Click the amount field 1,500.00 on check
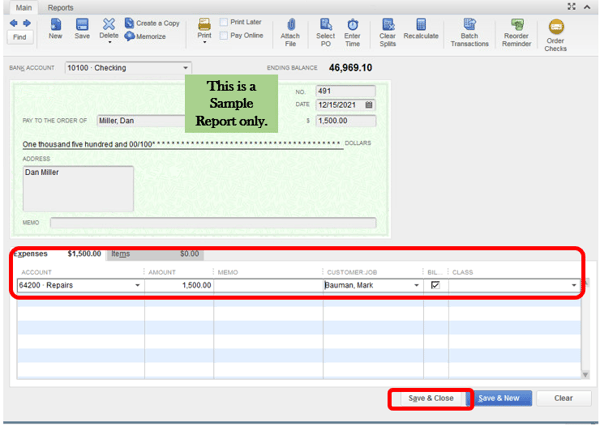 (x=346, y=121)
